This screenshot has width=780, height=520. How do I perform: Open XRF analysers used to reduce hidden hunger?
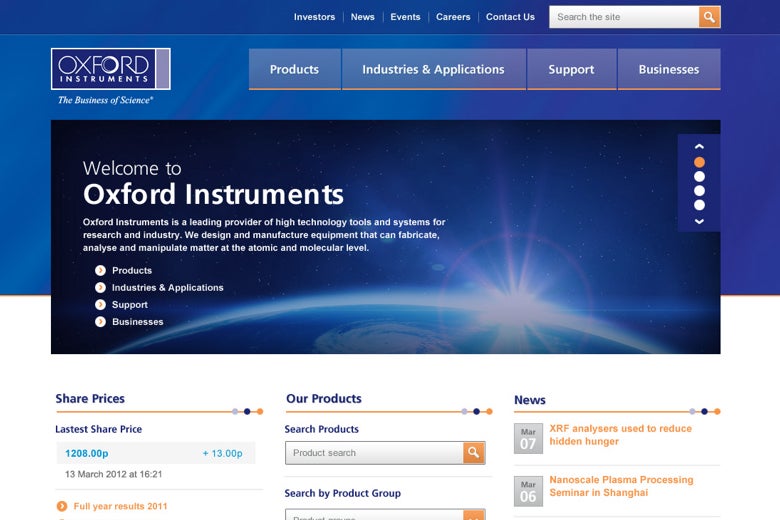click(x=620, y=435)
